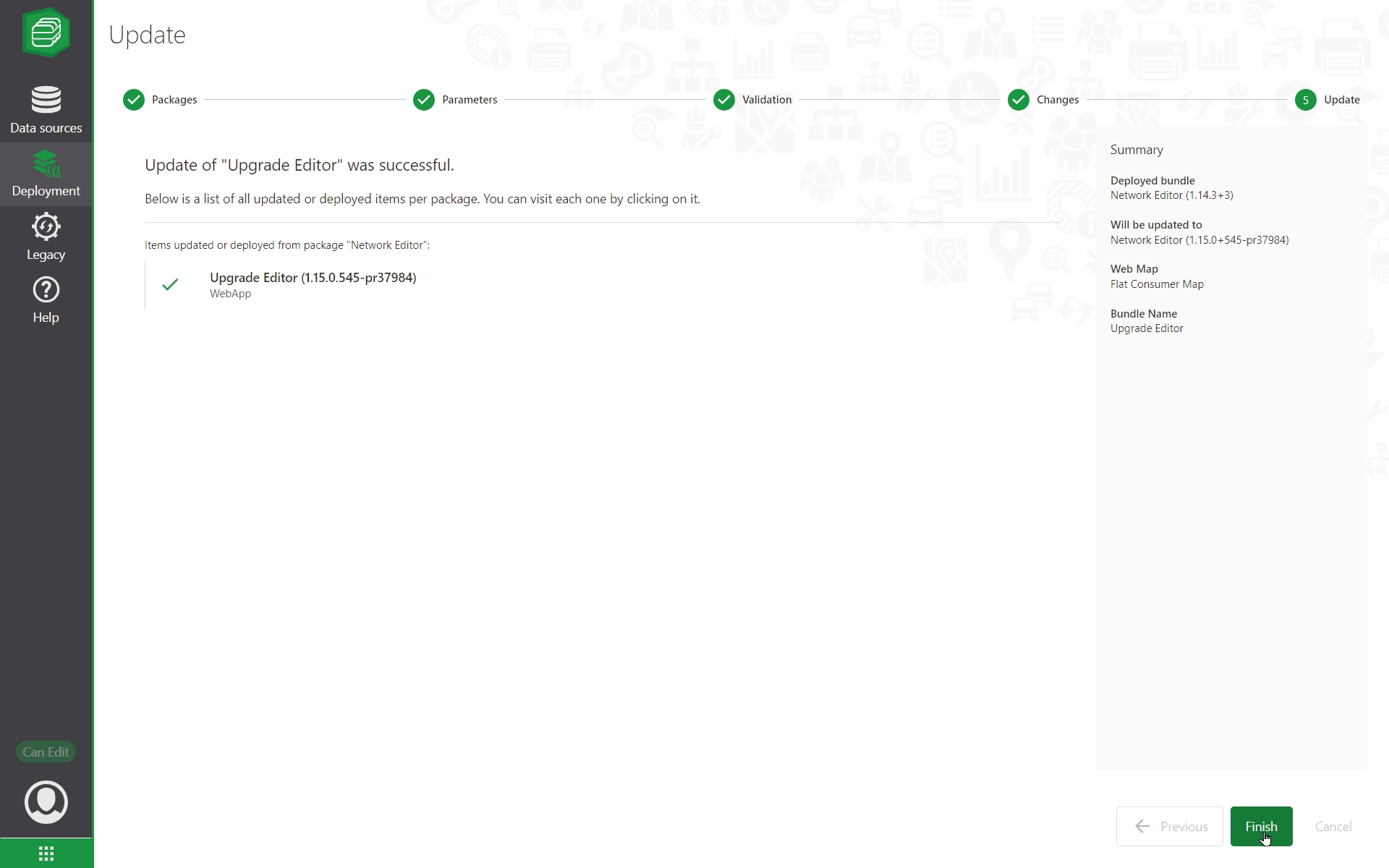Click the Validation step checkmark

(x=724, y=100)
